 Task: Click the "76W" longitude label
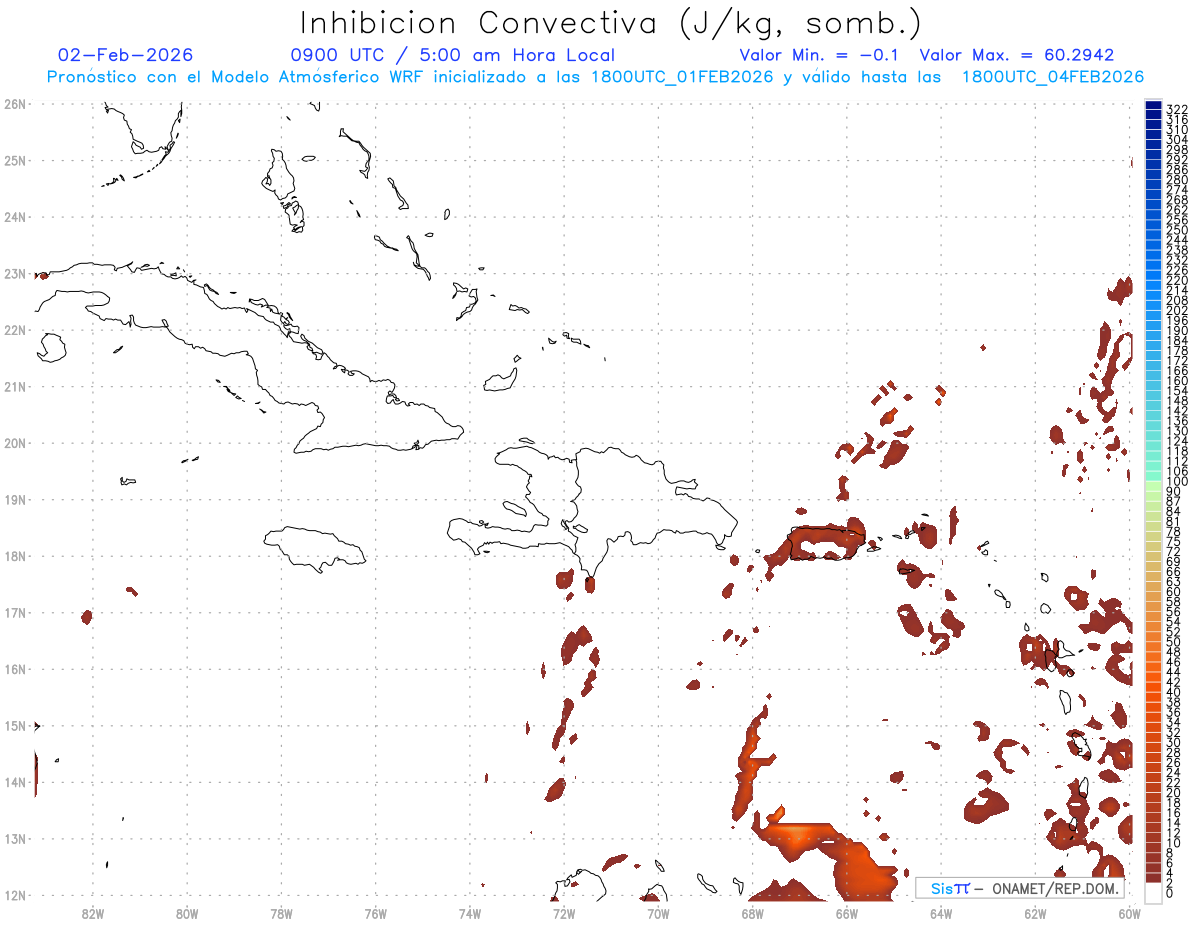[375, 912]
